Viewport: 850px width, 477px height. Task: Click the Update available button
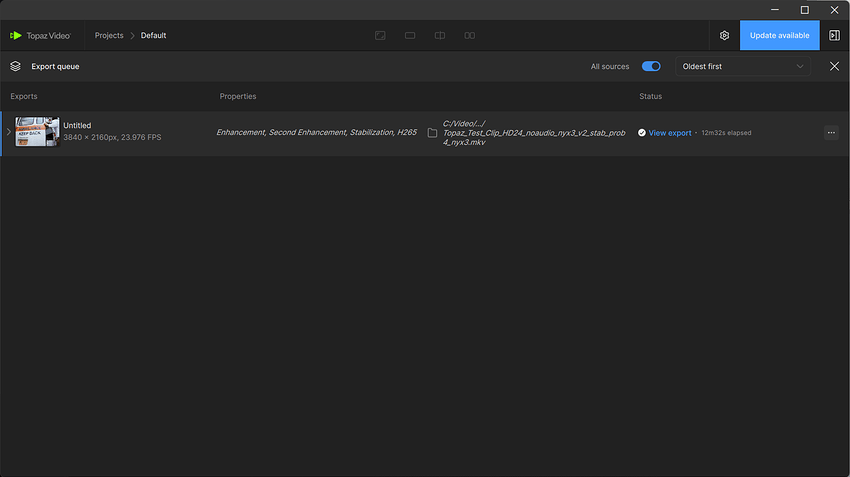click(x=779, y=35)
